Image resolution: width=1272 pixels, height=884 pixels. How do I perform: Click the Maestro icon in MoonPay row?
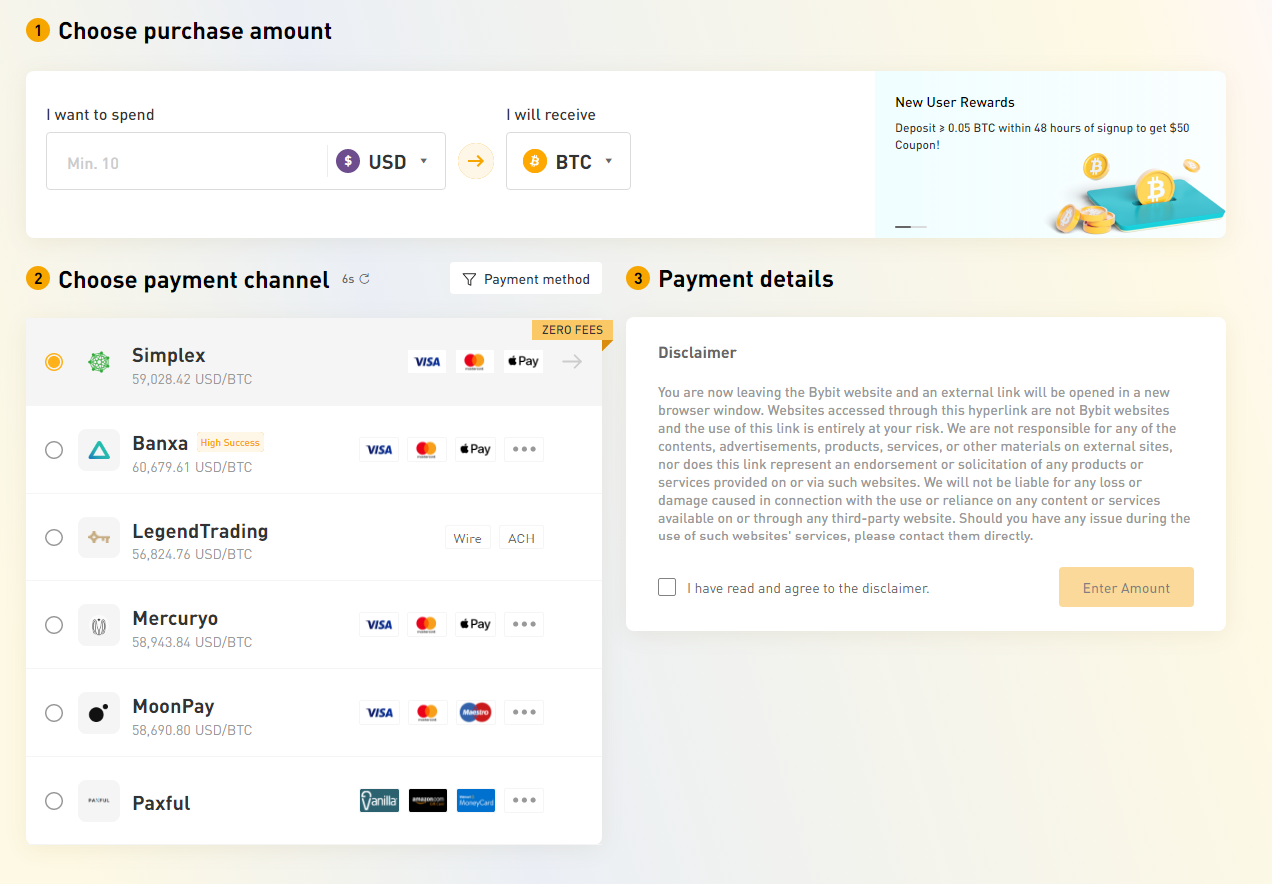[x=475, y=712]
